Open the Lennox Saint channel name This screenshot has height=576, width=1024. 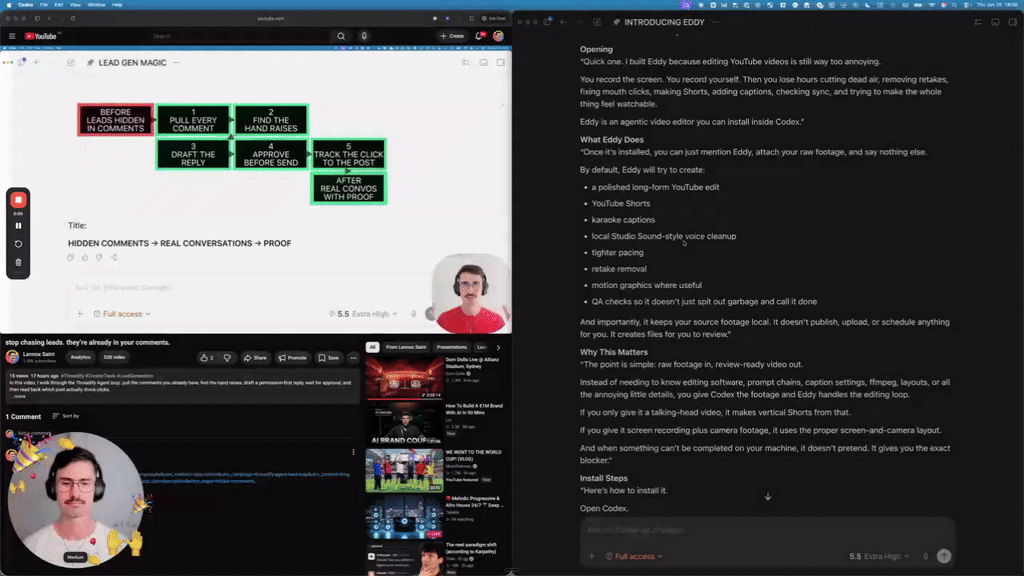39,354
